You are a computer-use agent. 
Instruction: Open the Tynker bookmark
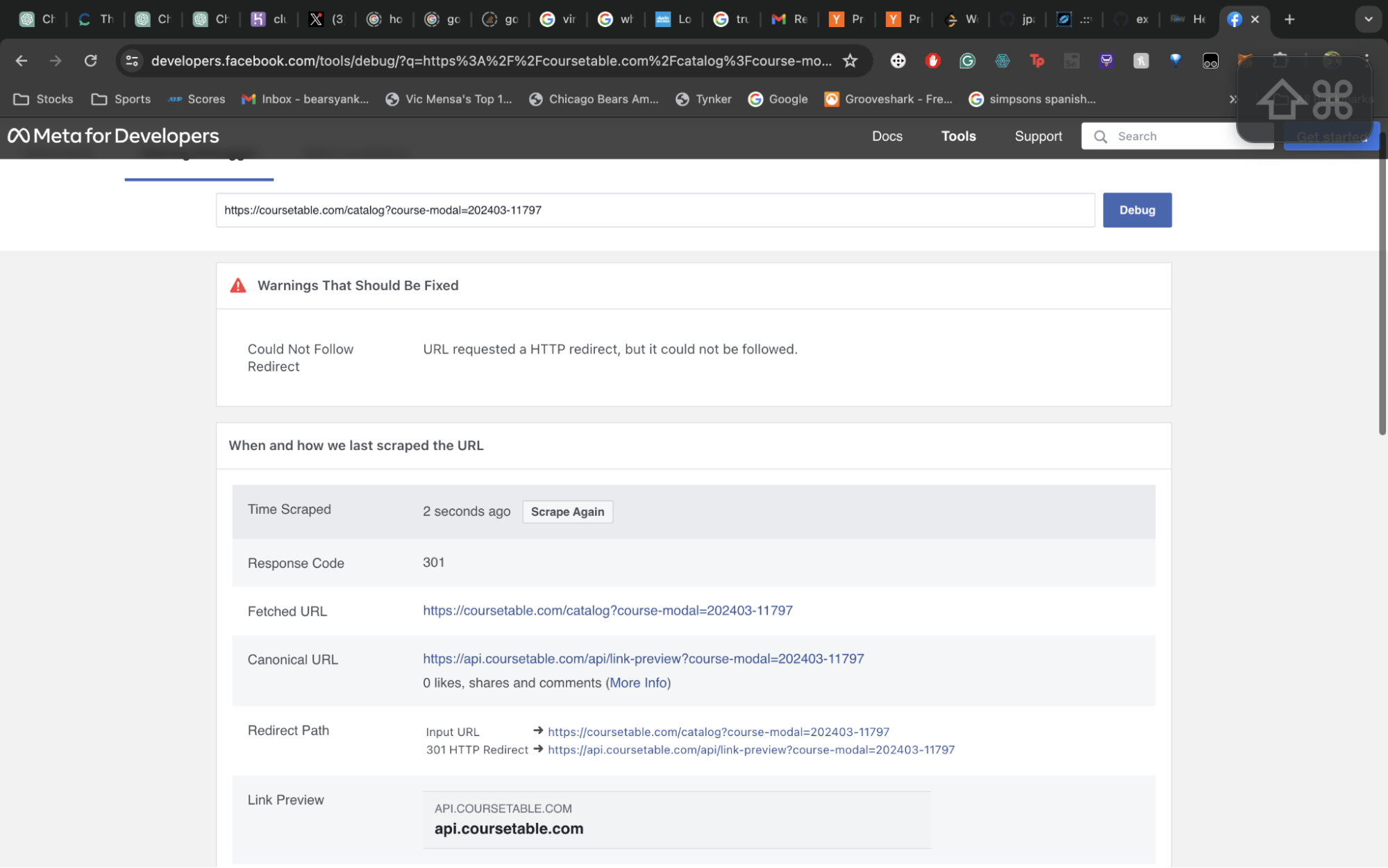coord(703,99)
